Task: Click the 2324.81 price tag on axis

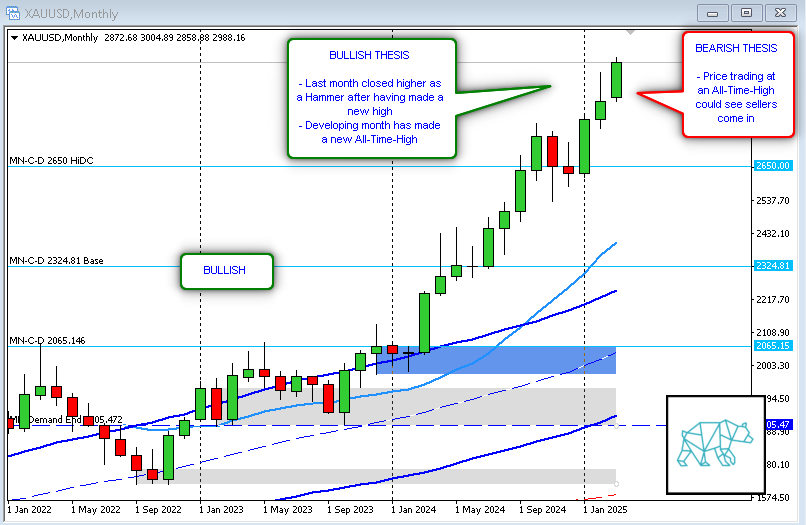Action: point(772,266)
